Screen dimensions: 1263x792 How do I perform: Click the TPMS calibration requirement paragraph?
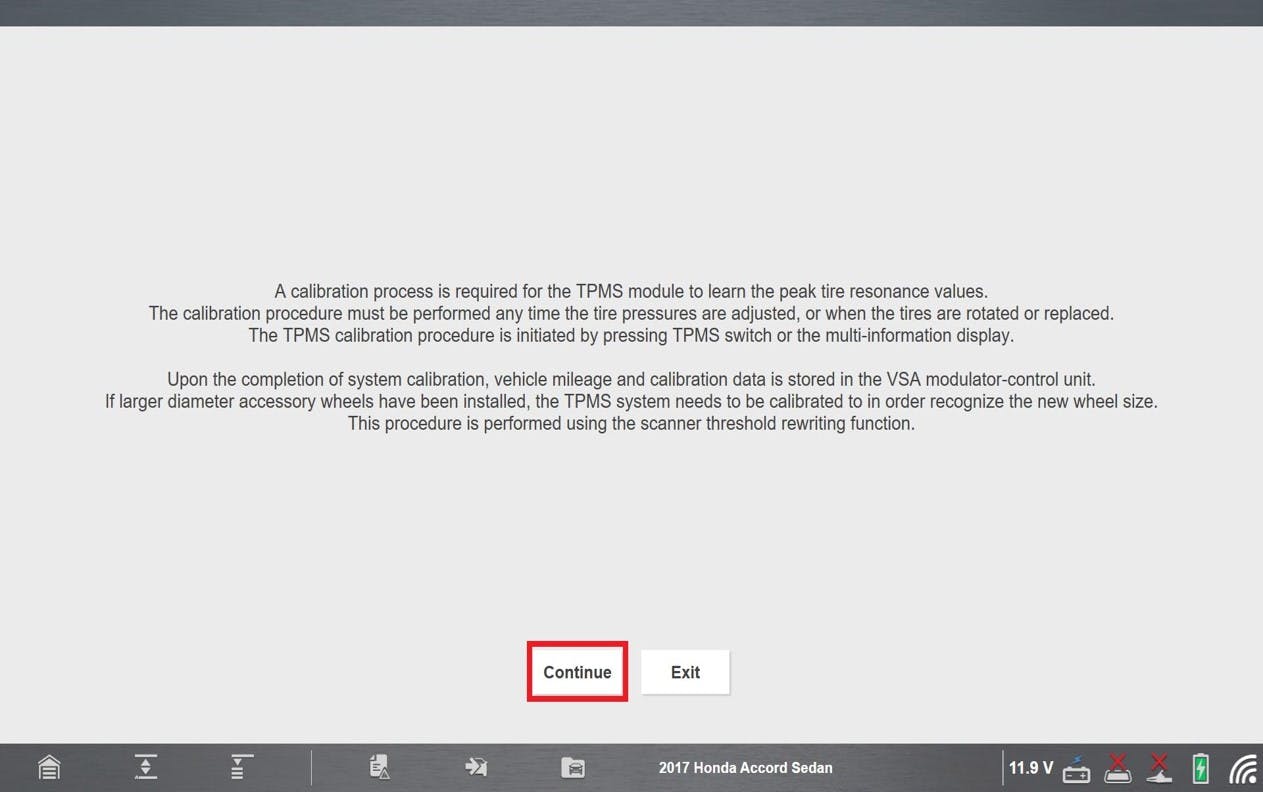[631, 291]
